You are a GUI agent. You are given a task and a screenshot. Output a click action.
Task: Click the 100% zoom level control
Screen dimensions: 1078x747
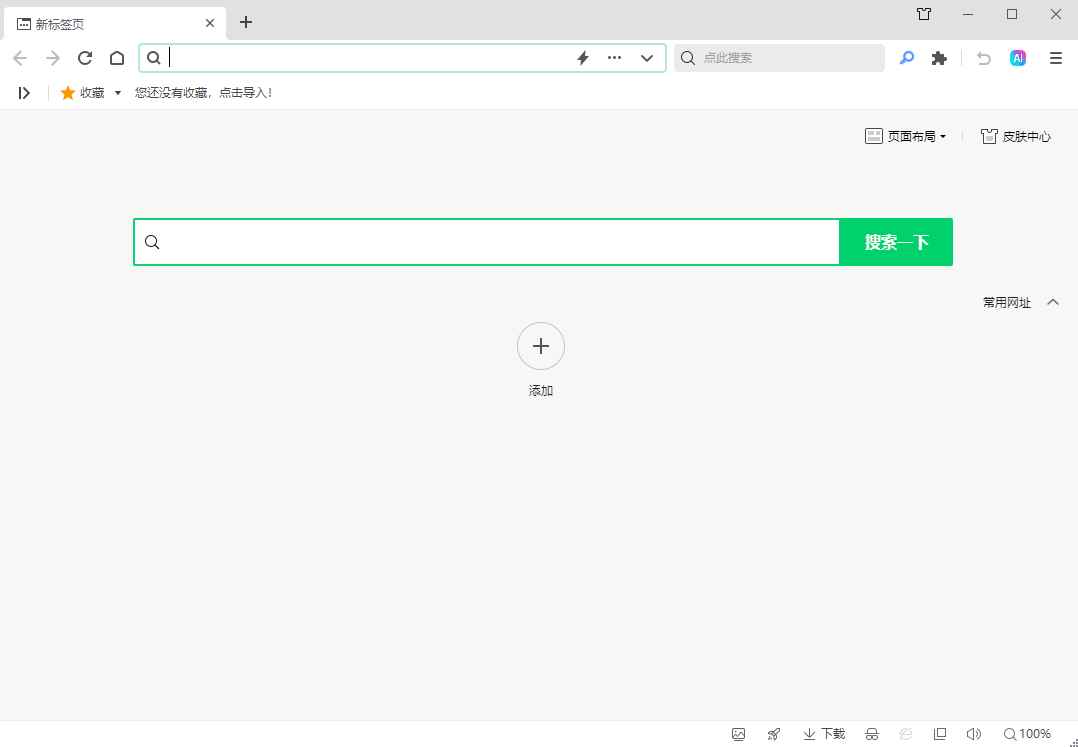1027,734
